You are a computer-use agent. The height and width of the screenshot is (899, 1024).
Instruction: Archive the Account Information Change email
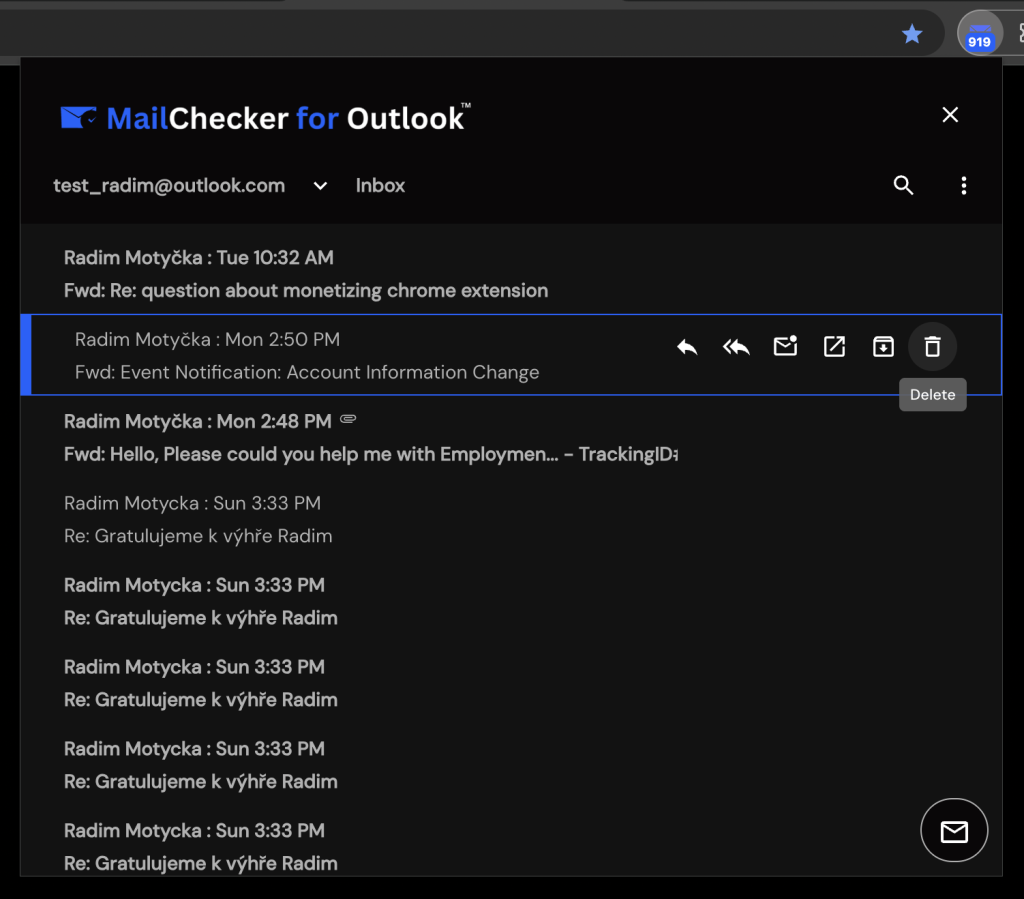(883, 346)
